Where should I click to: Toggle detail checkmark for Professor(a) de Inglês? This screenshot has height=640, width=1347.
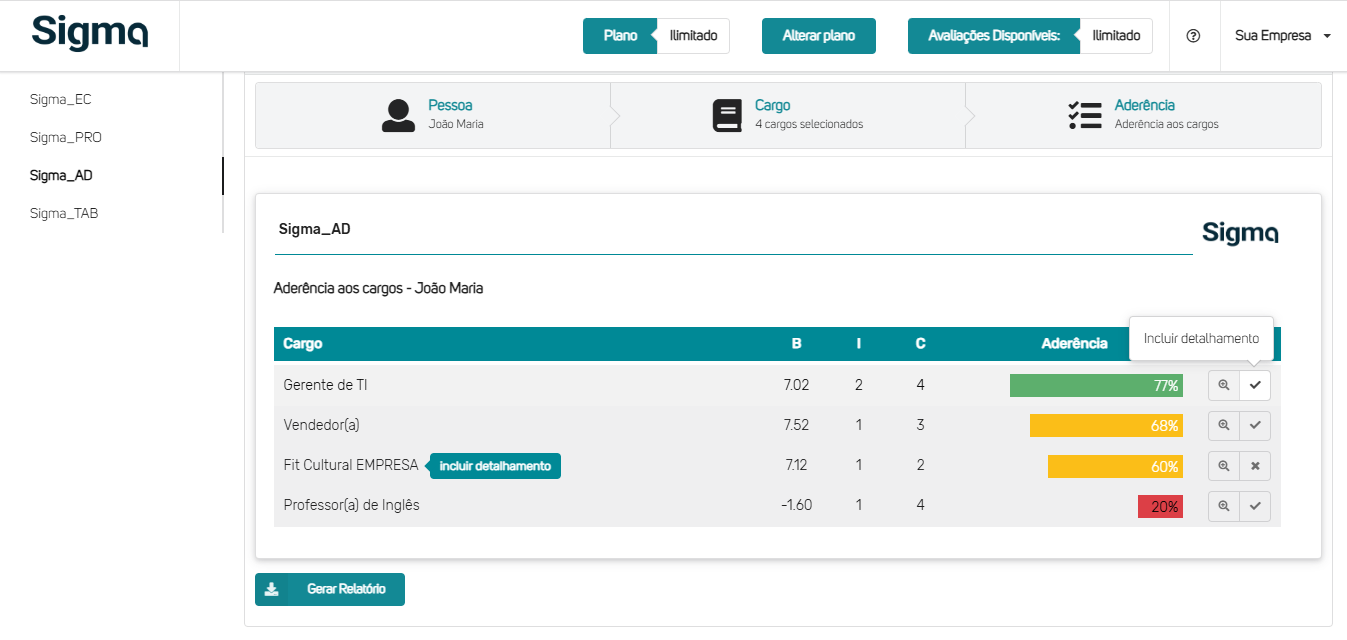tap(1255, 506)
